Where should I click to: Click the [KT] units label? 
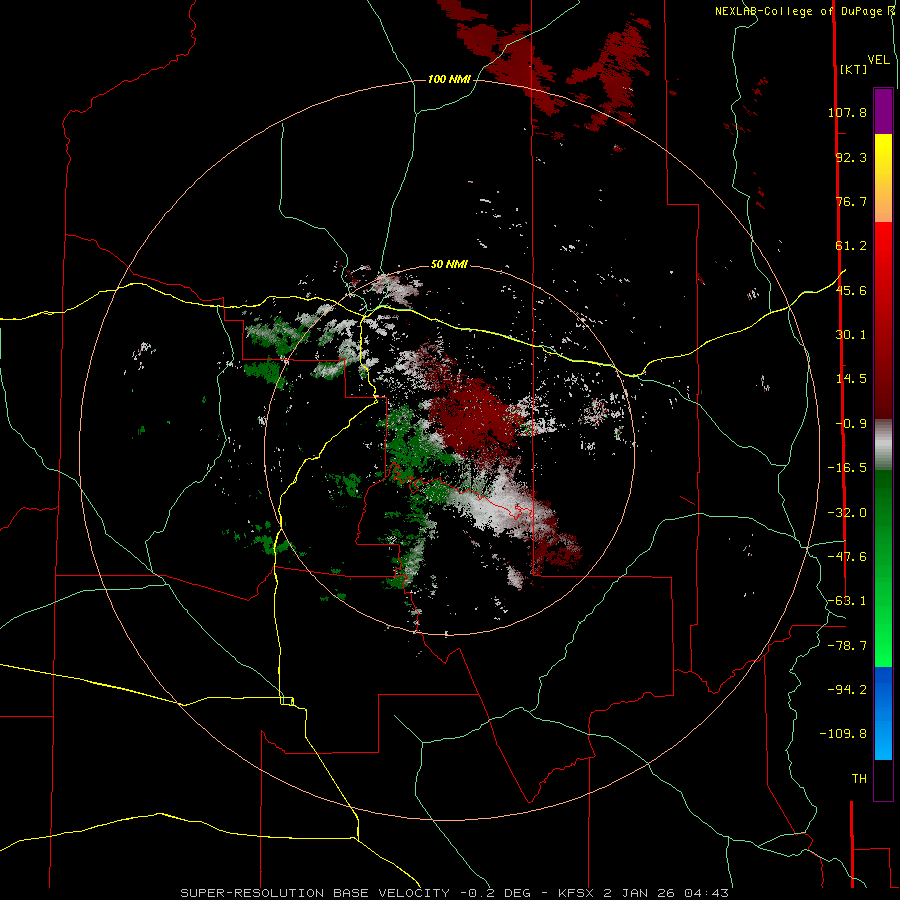[853, 69]
